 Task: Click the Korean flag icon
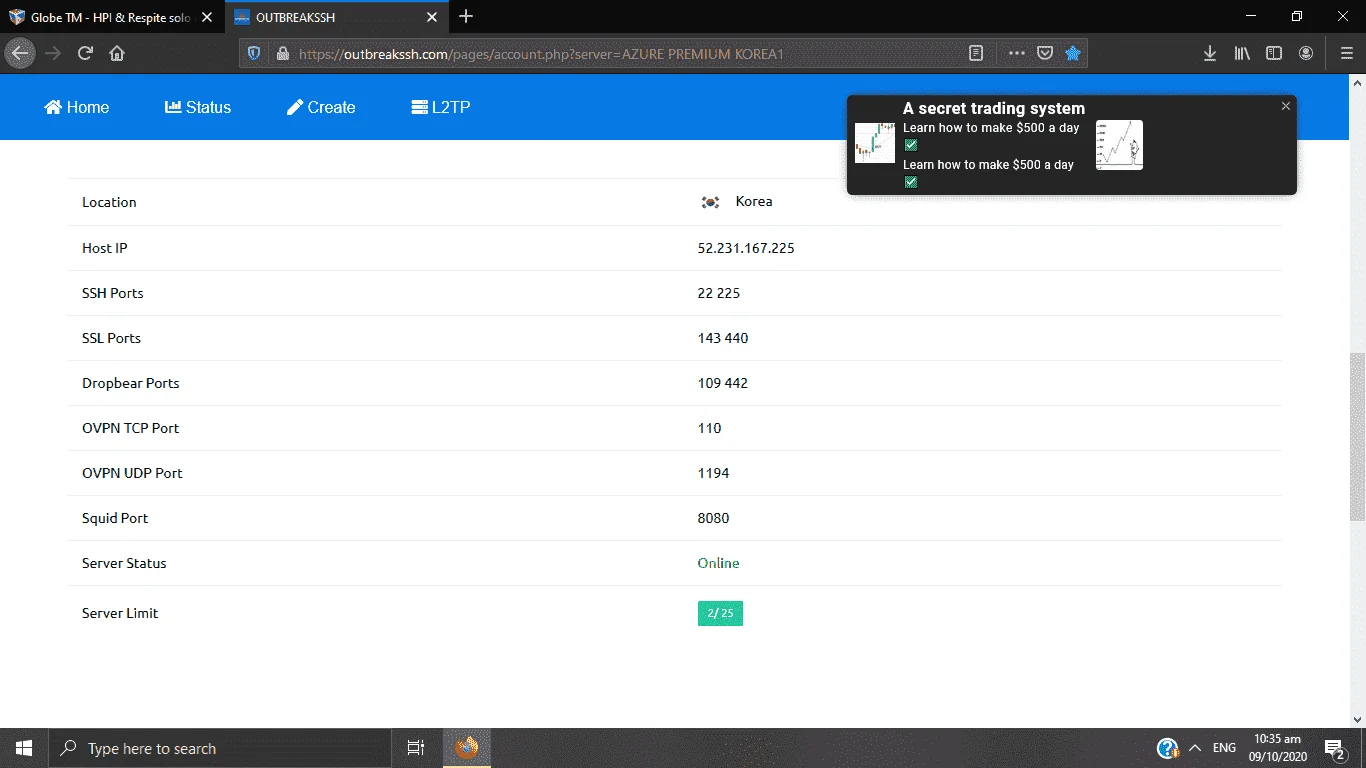tap(710, 202)
